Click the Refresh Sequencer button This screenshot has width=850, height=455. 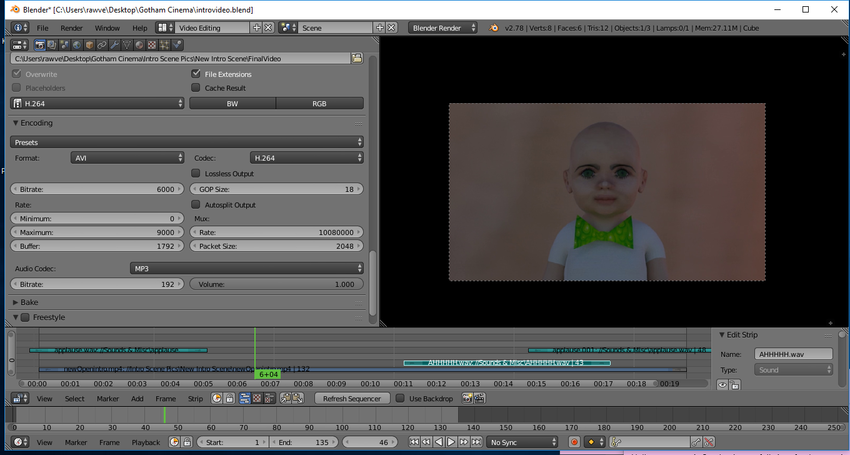pos(352,398)
